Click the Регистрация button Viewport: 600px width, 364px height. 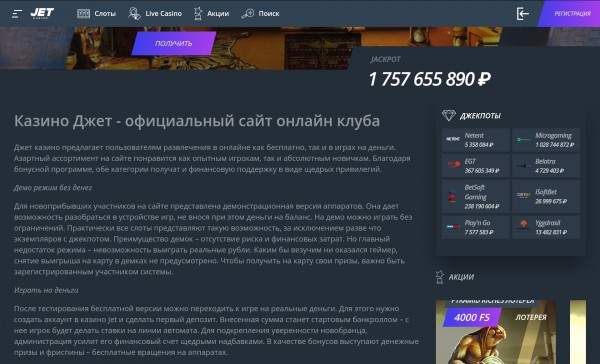[x=569, y=14]
